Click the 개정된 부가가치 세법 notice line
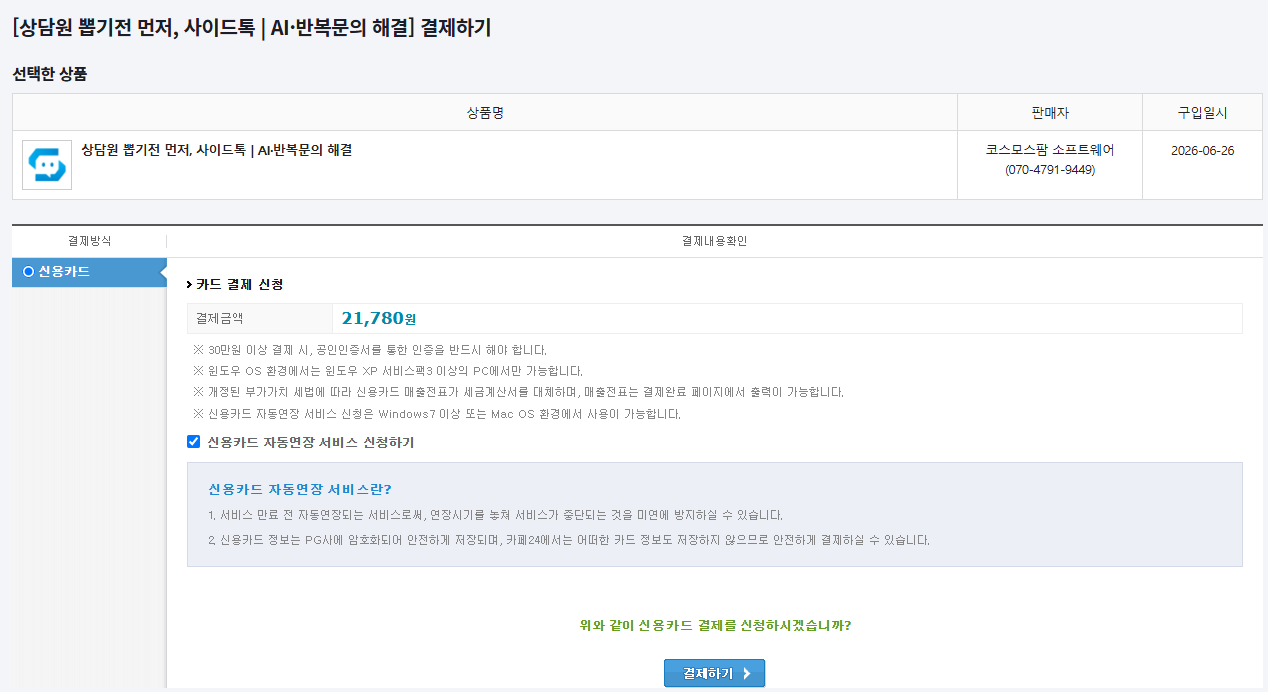 pos(518,392)
